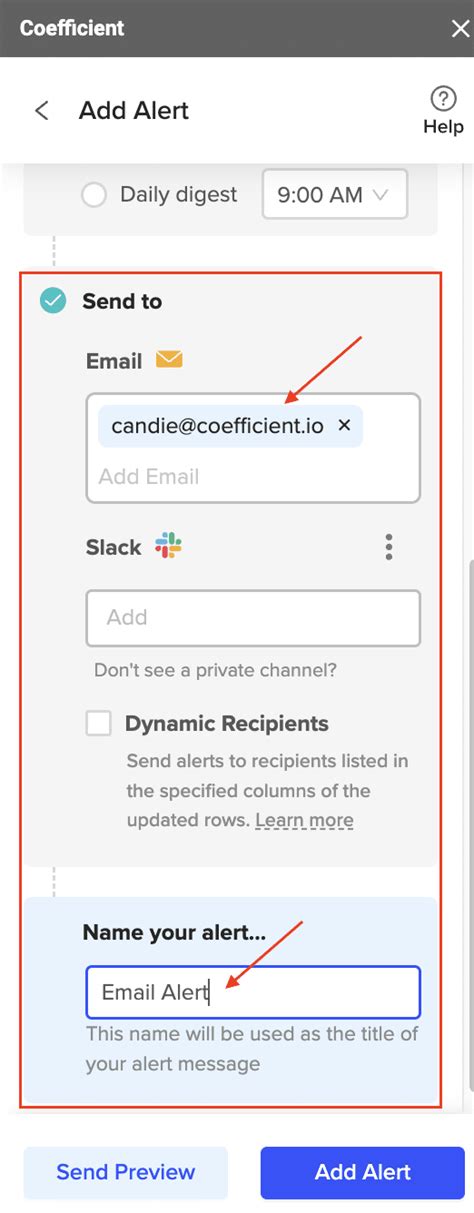Screen dimensions: 474x1213
Task: Open the Learn more link
Action: click(304, 820)
